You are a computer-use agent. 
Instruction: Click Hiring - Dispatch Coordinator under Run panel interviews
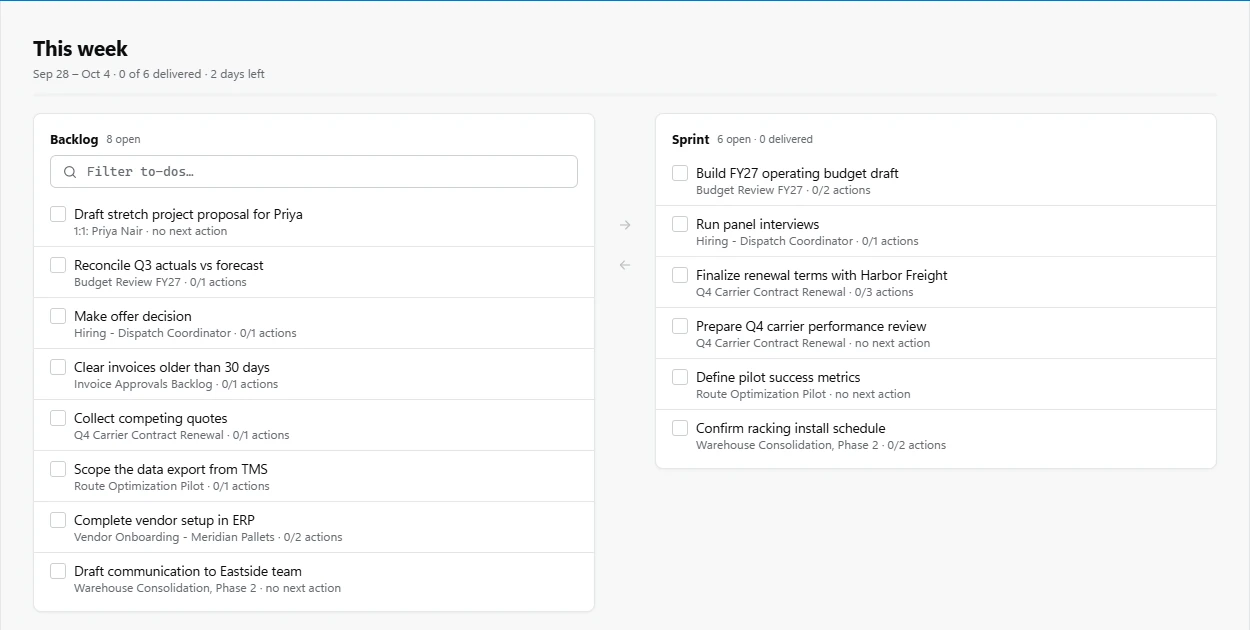click(775, 241)
